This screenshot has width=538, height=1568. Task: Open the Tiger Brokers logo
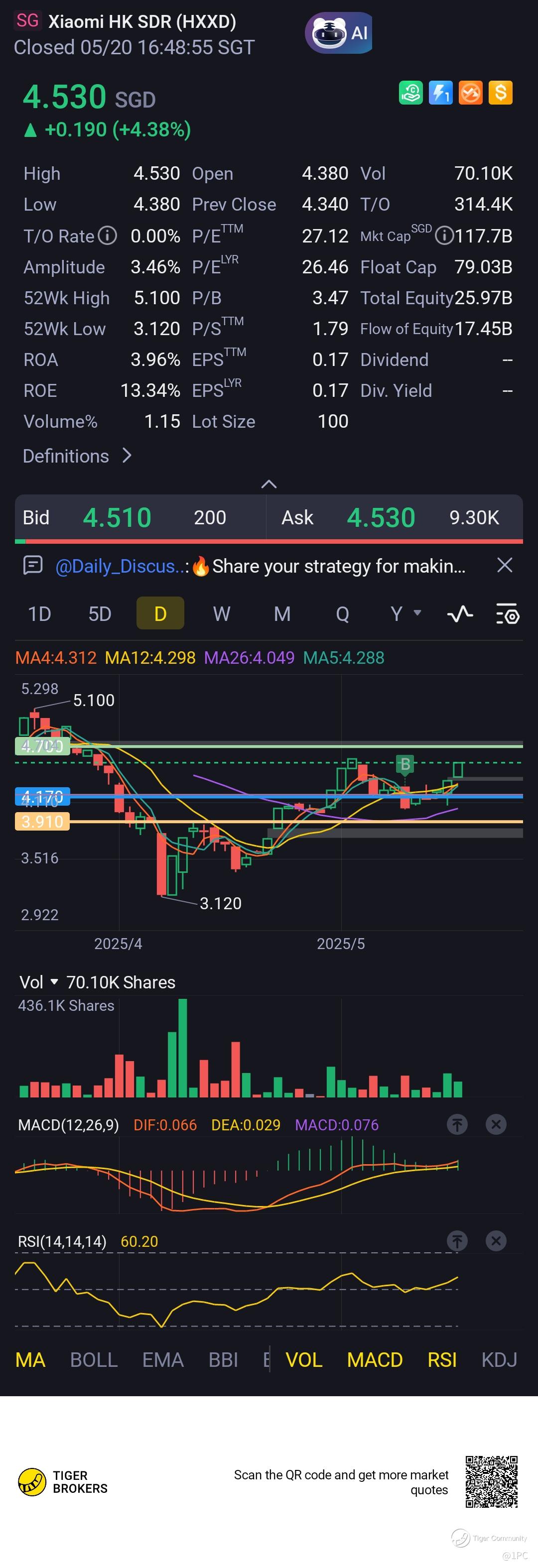(x=63, y=1482)
